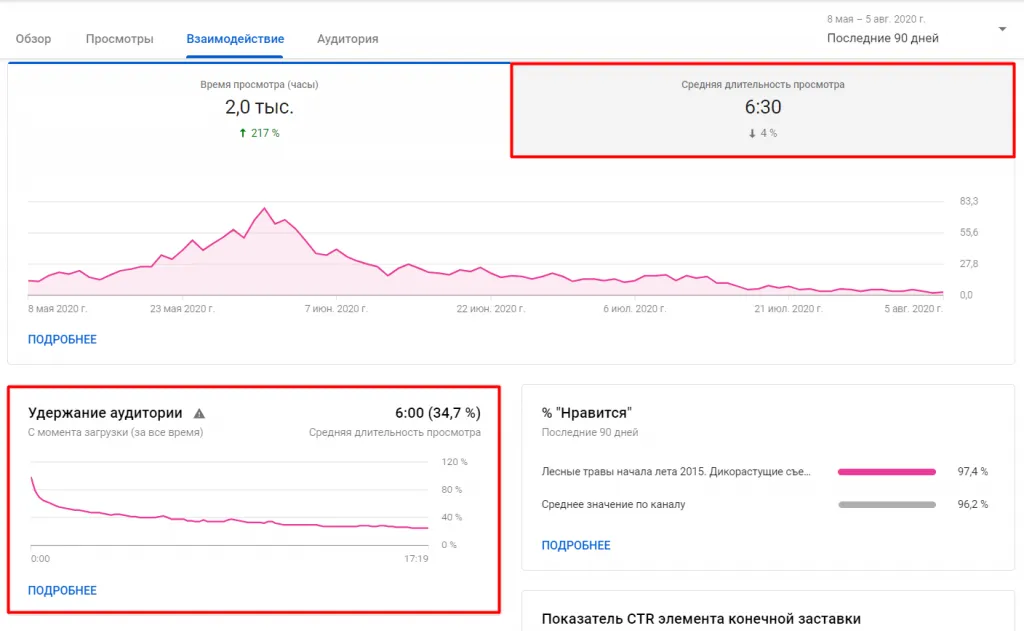The width and height of the screenshot is (1024, 631).
Task: Open the date range dropdown arrow
Action: tap(1002, 29)
